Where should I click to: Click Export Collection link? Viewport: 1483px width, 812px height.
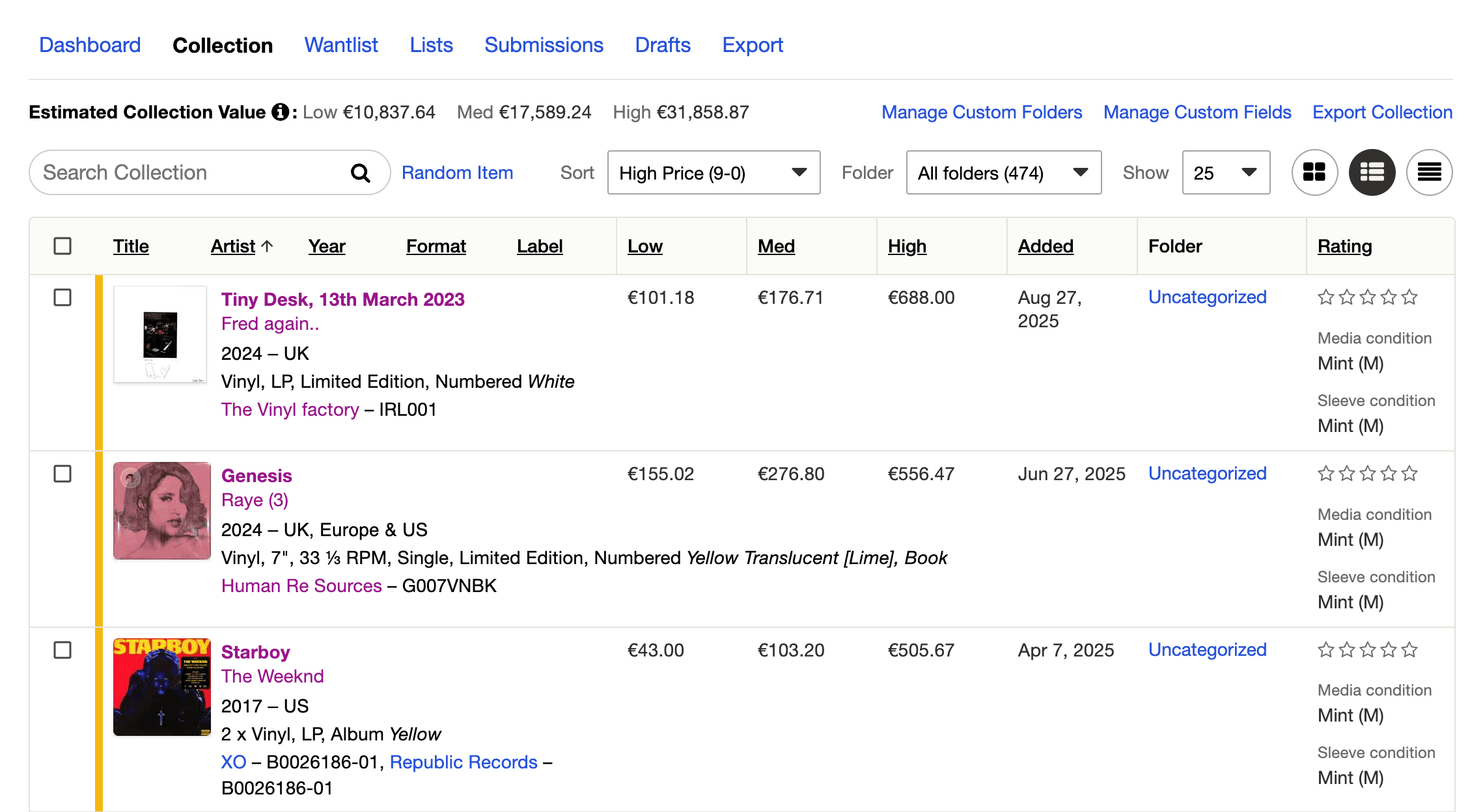(1382, 112)
